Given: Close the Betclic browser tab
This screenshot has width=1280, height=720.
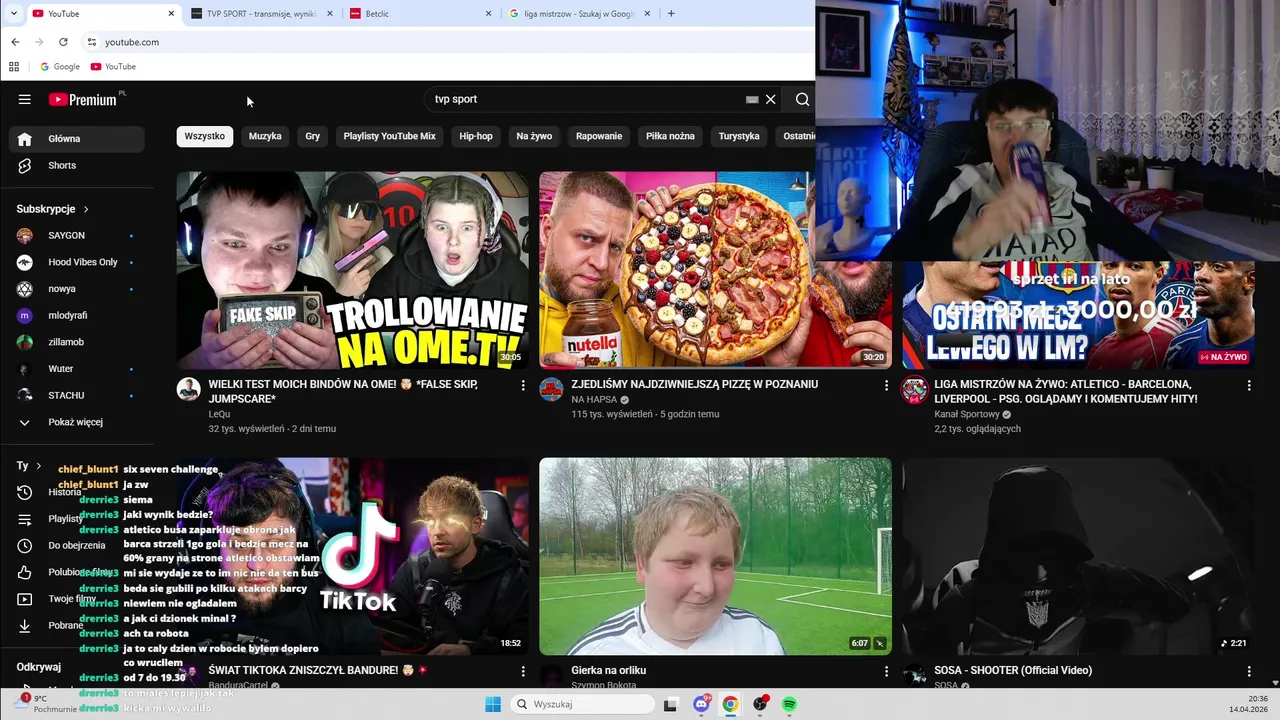Looking at the screenshot, I should tap(489, 13).
